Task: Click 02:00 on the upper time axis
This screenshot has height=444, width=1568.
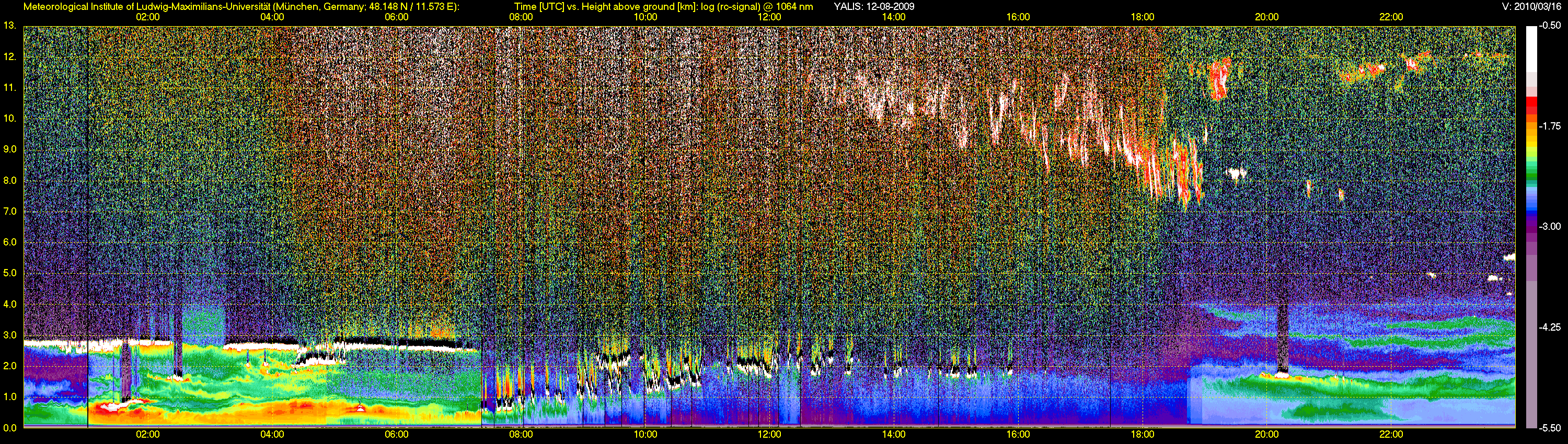Action: pyautogui.click(x=148, y=17)
